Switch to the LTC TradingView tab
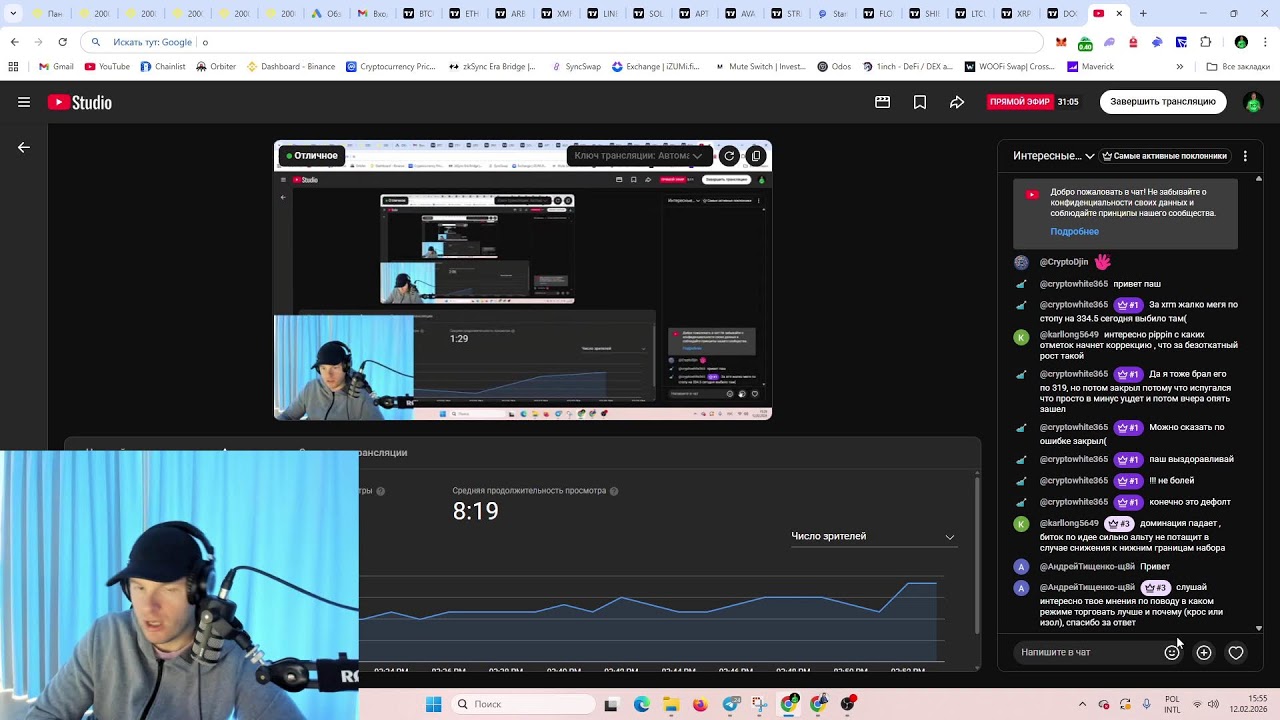 pyautogui.click(x=970, y=14)
